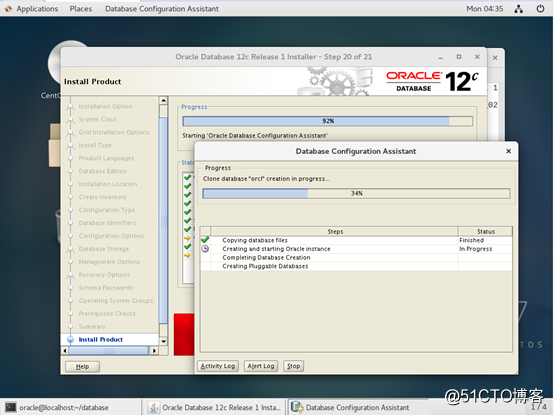The width and height of the screenshot is (554, 415).
Task: Select Install Type step in sidebar
Action: [95, 145]
